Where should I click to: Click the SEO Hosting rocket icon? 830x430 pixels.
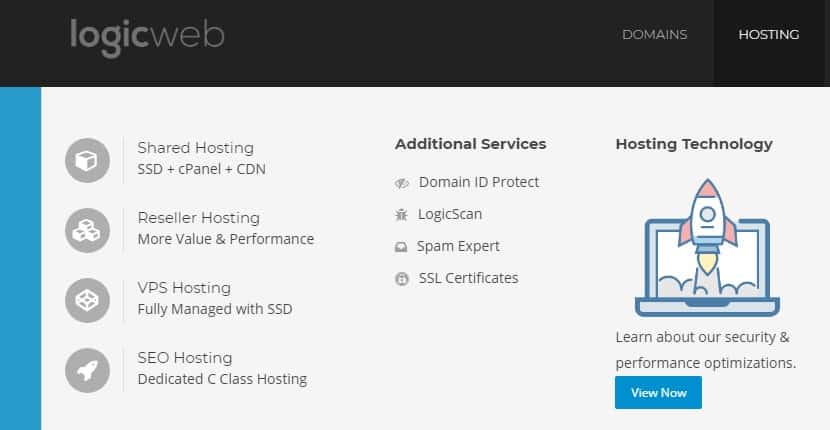coord(87,370)
